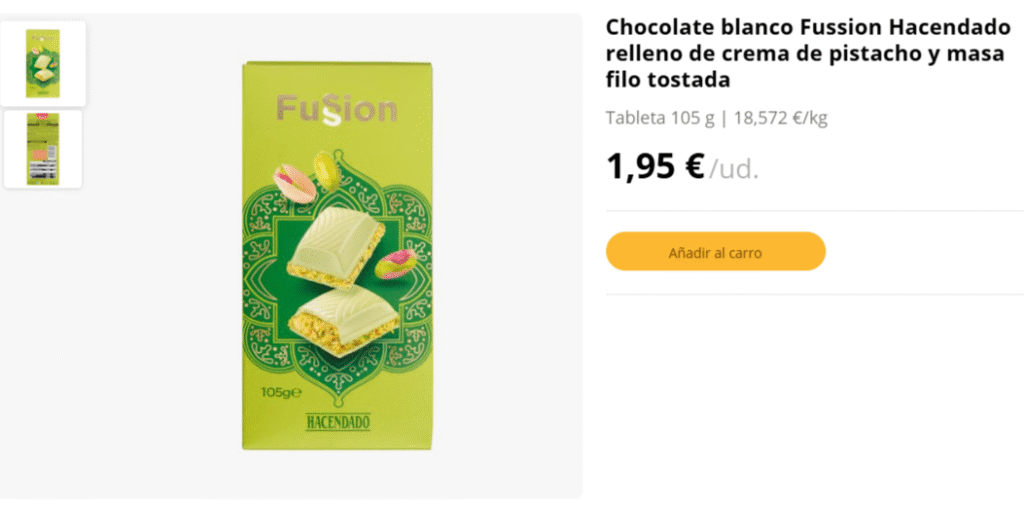Image resolution: width=1024 pixels, height=528 pixels.
Task: Click the '/ud.' unit label
Action: 734,169
